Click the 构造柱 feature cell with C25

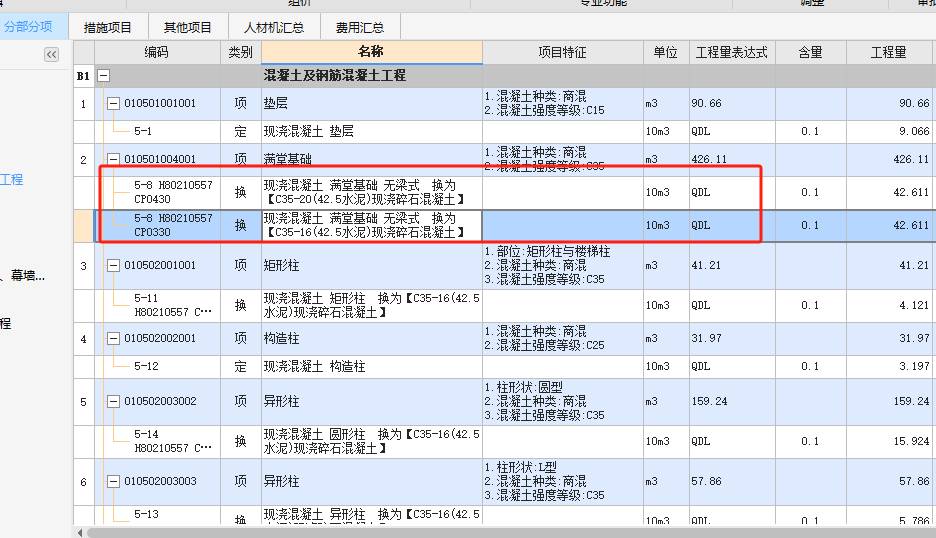point(562,339)
